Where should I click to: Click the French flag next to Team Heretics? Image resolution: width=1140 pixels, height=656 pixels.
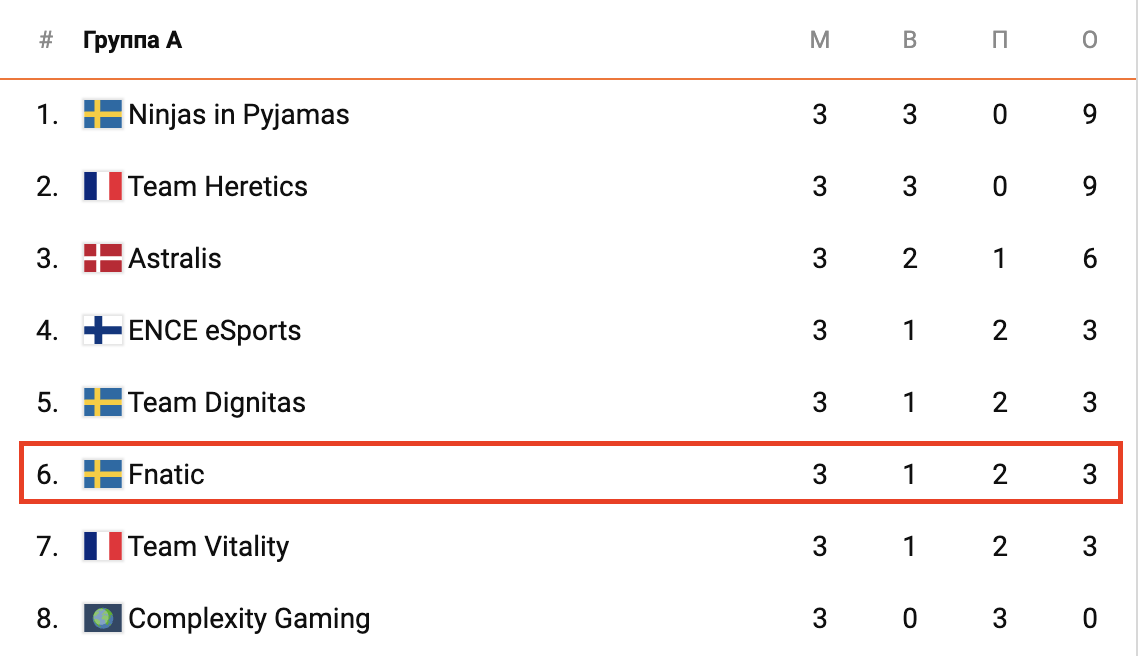click(102, 187)
